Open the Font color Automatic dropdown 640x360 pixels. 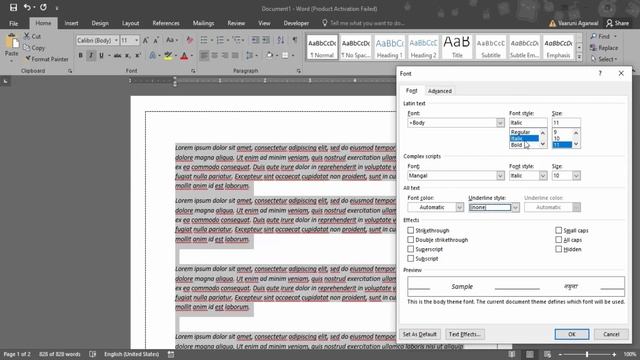pyautogui.click(x=460, y=207)
